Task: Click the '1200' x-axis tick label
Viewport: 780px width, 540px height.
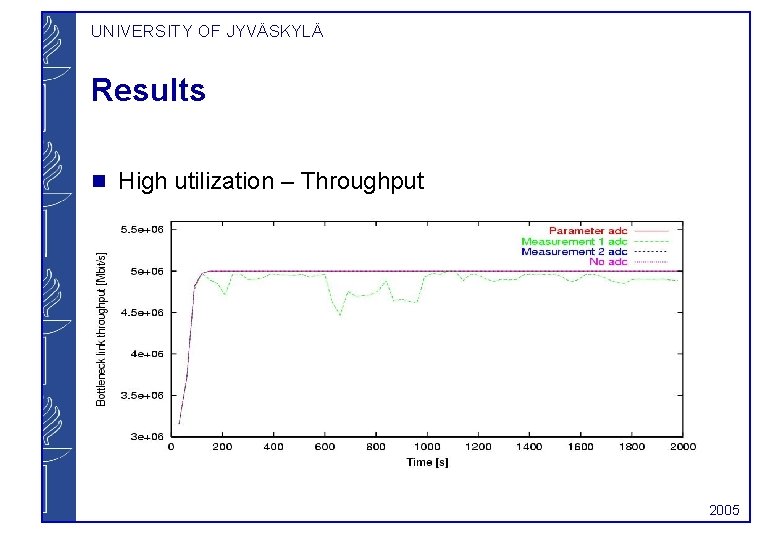Action: tap(478, 447)
